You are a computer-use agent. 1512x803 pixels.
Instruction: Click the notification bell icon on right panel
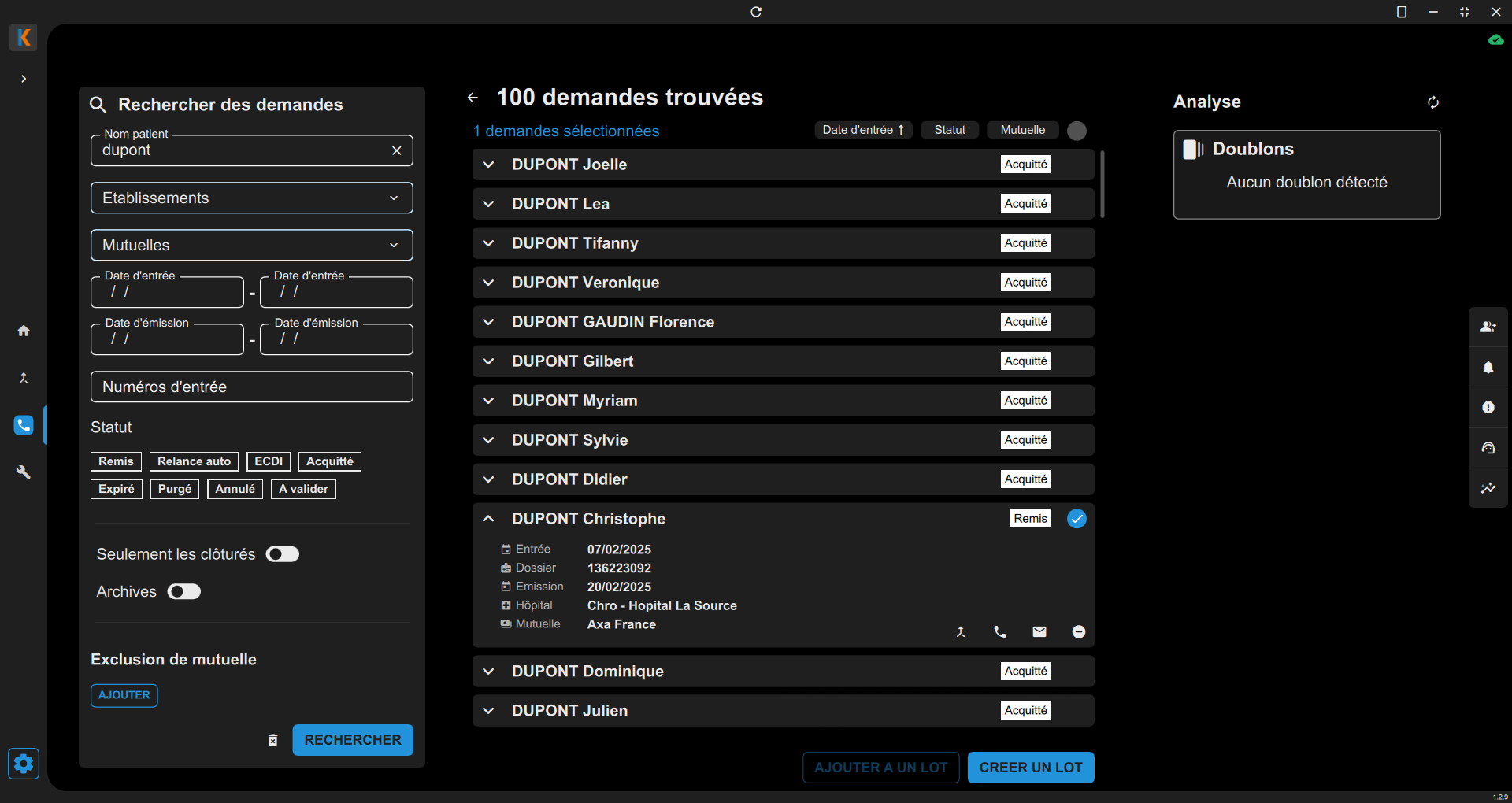click(1488, 368)
